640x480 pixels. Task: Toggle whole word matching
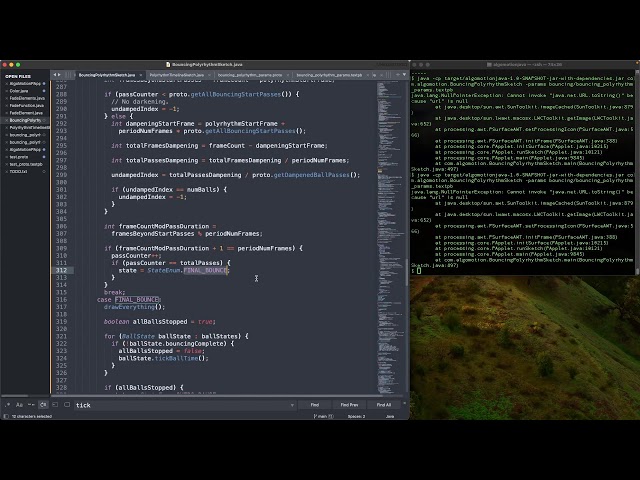31,405
